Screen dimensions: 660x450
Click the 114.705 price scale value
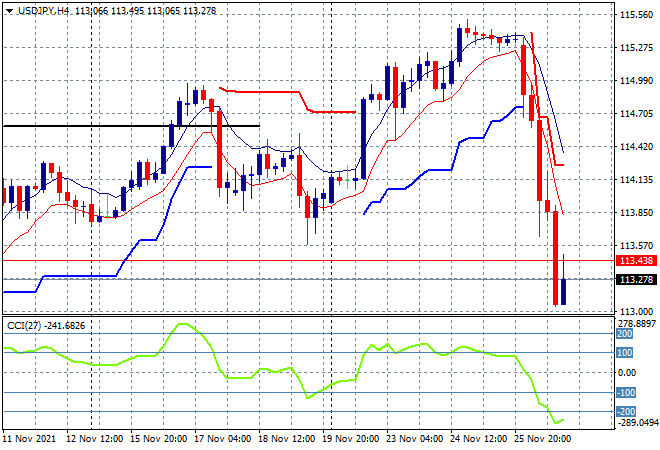click(x=636, y=113)
